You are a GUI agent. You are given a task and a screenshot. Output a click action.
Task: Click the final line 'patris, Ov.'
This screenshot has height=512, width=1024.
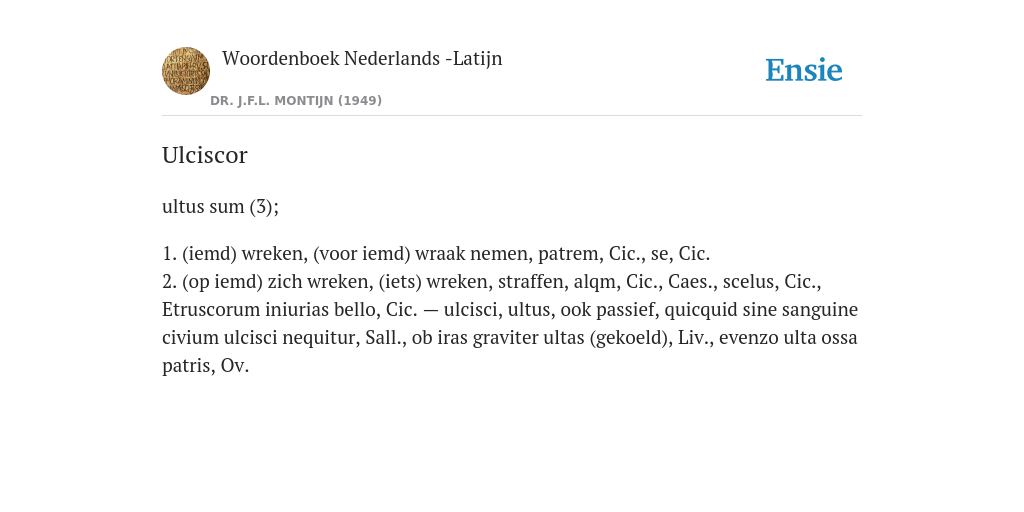point(206,366)
